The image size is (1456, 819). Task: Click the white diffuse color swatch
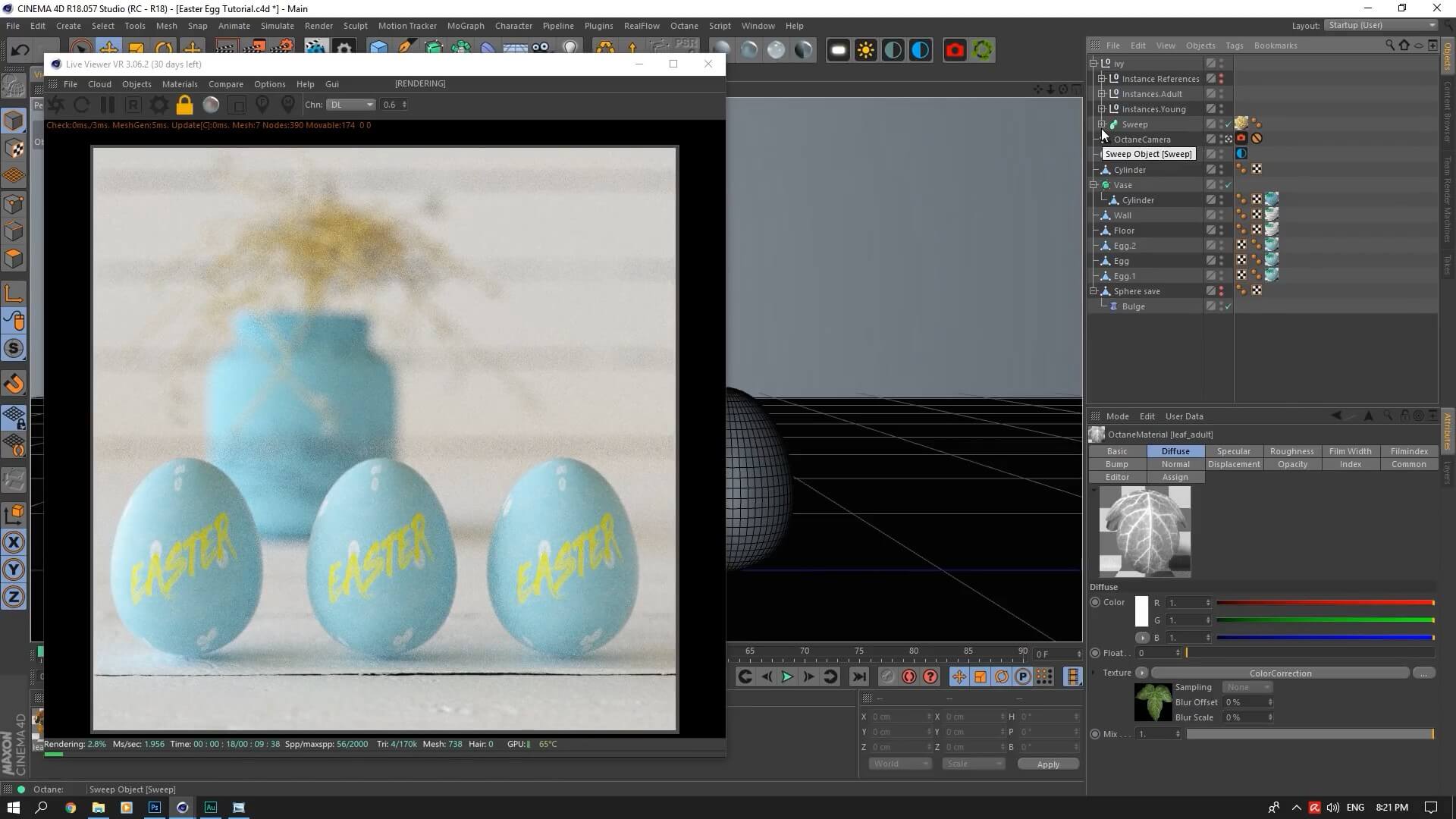1141,611
